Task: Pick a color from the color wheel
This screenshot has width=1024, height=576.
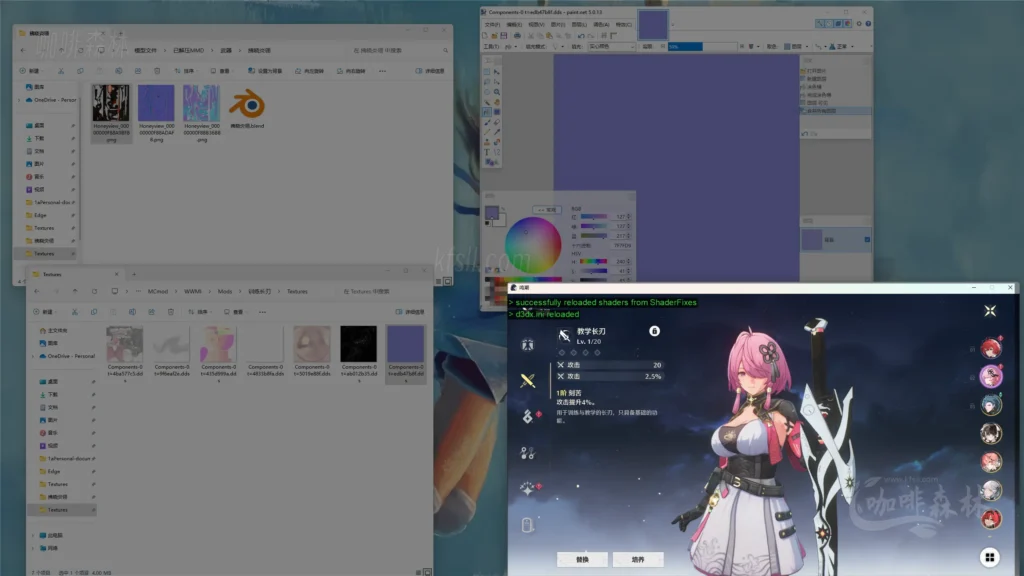Action: point(532,243)
